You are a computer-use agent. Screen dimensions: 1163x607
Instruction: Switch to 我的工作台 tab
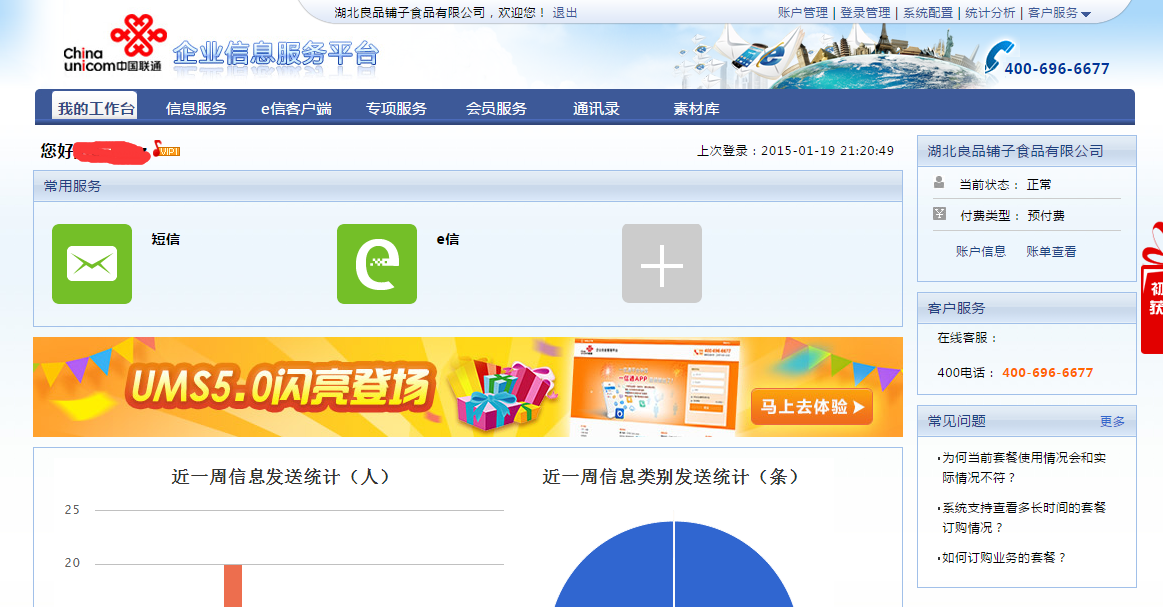(x=96, y=108)
